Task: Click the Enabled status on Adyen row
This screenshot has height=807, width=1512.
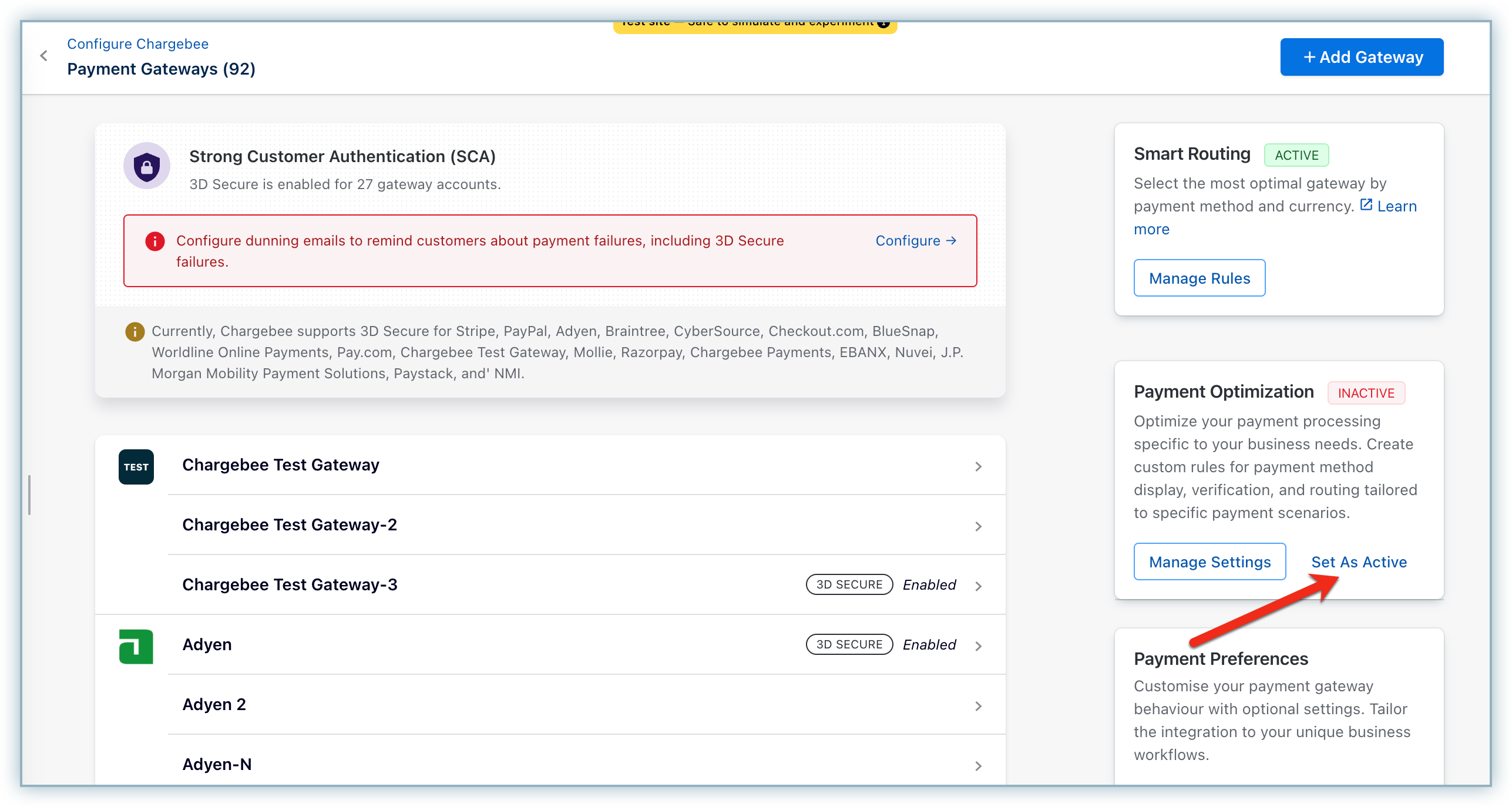Action: [x=929, y=645]
